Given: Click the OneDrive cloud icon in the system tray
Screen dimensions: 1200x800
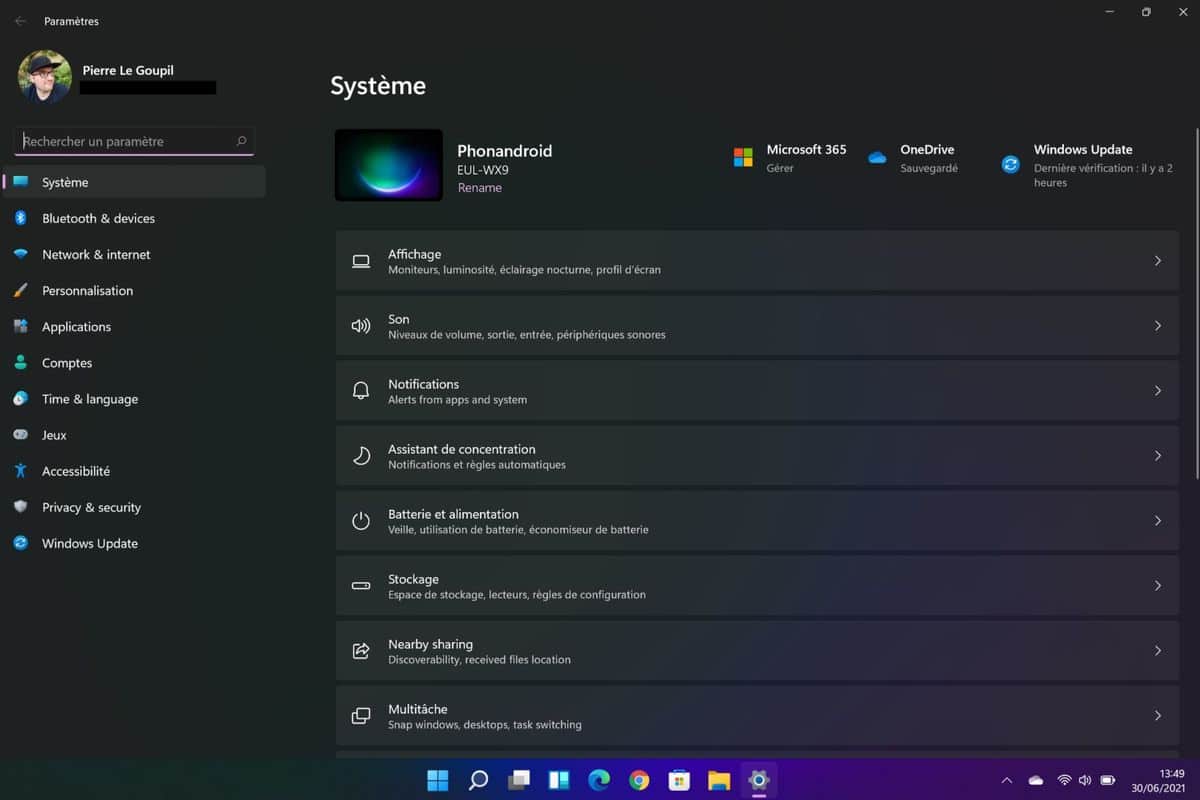Looking at the screenshot, I should (1036, 780).
